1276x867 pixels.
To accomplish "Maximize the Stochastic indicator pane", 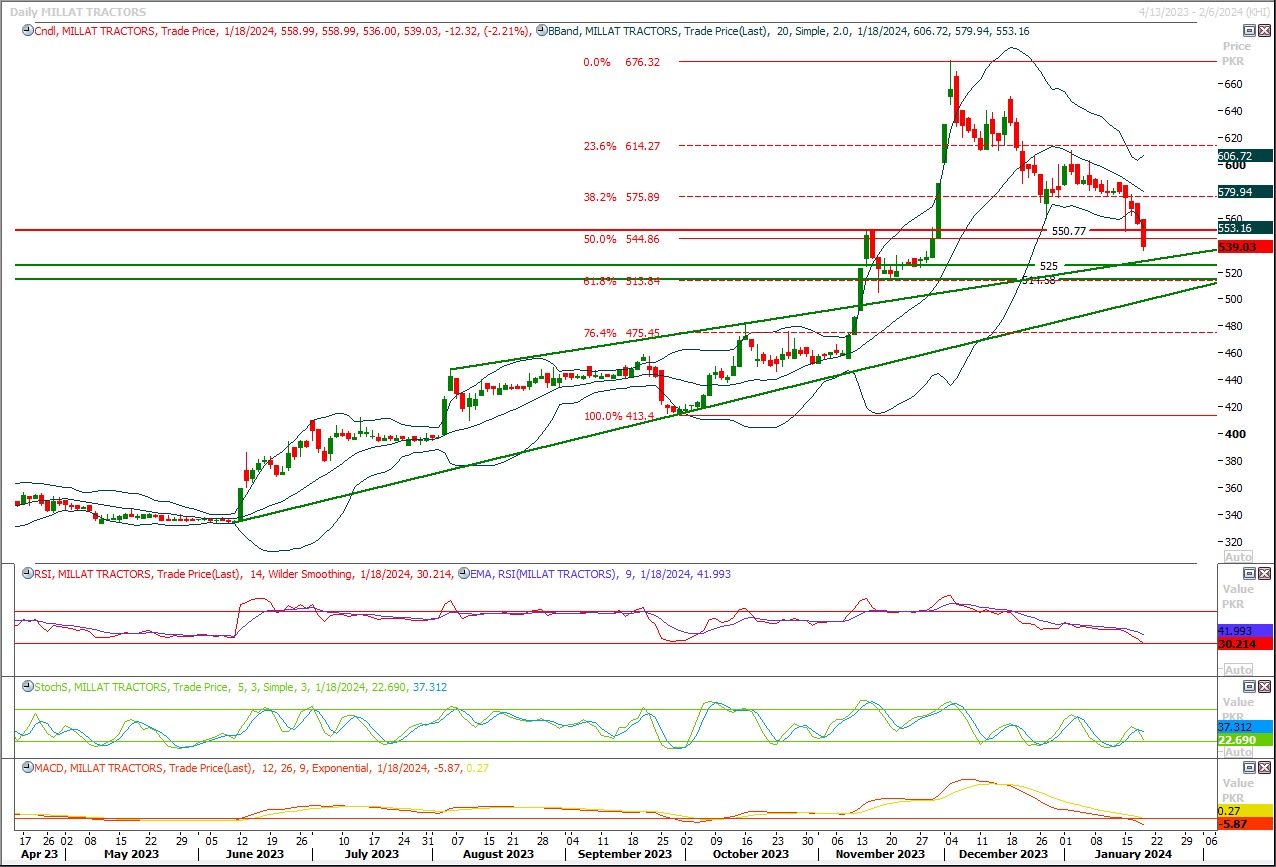I will coord(1250,687).
